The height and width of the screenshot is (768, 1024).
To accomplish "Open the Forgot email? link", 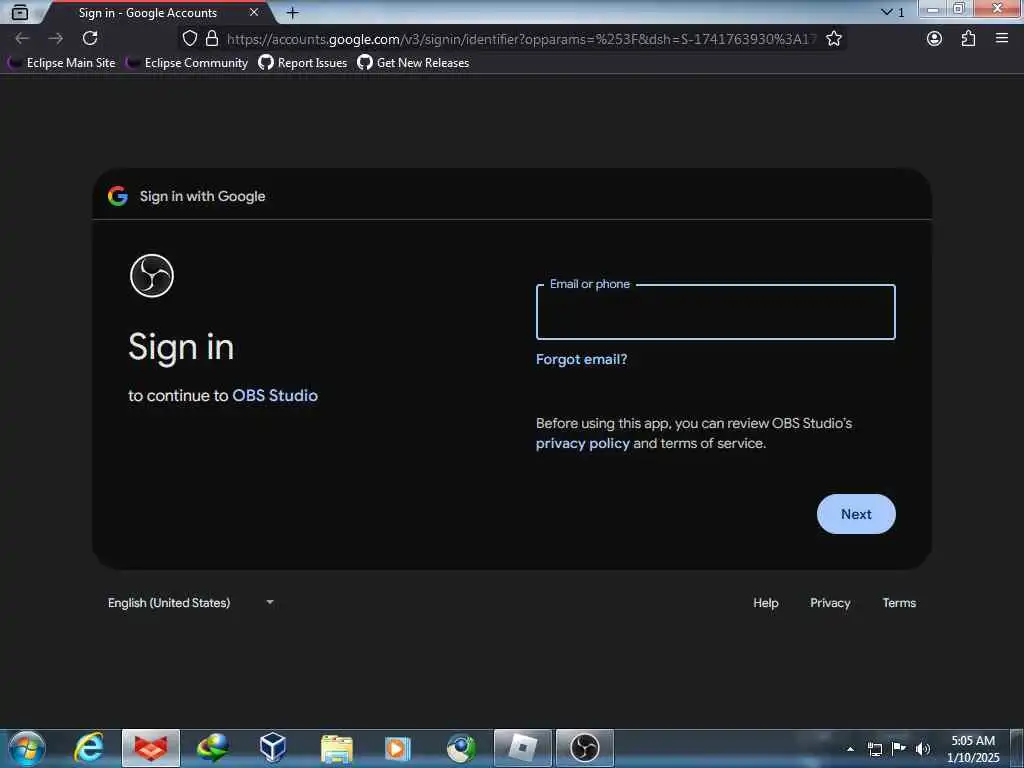I will point(581,359).
